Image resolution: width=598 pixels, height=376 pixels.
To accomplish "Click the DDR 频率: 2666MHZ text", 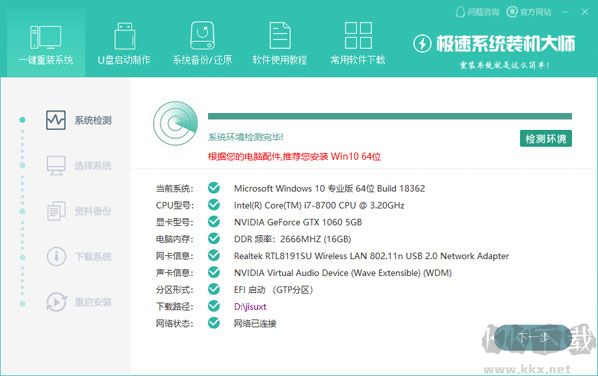I will pos(293,239).
